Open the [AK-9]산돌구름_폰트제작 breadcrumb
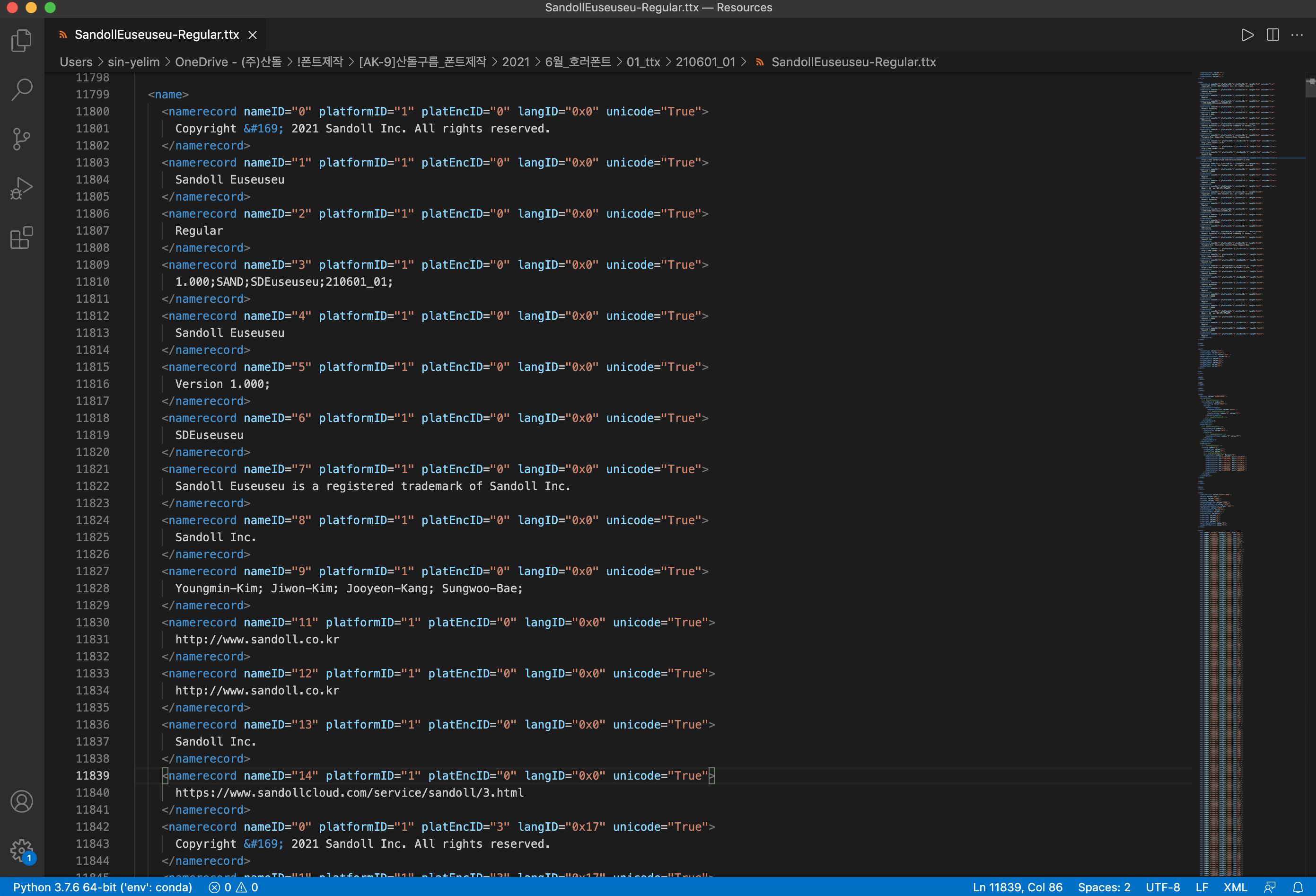Screen dimensions: 1316x896 (x=422, y=61)
